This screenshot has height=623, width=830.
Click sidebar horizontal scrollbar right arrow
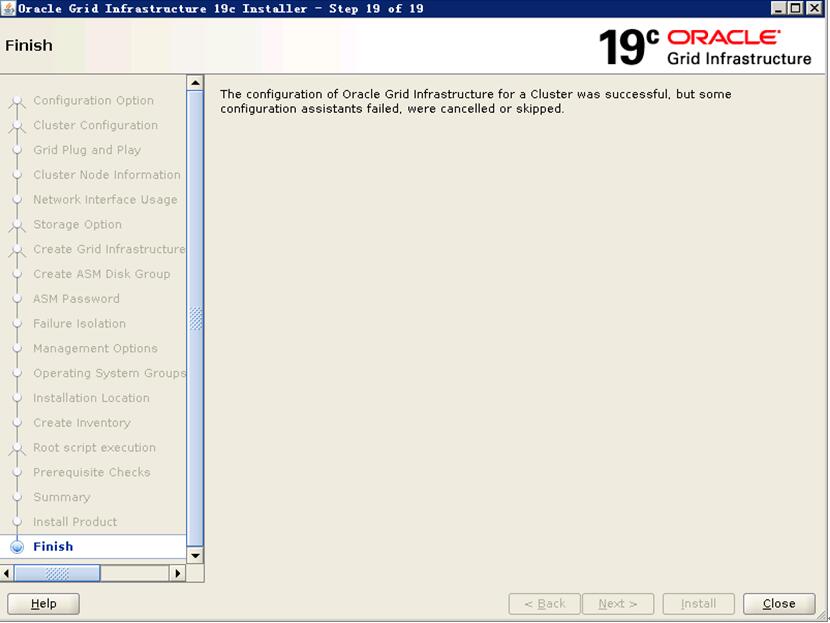coord(178,573)
